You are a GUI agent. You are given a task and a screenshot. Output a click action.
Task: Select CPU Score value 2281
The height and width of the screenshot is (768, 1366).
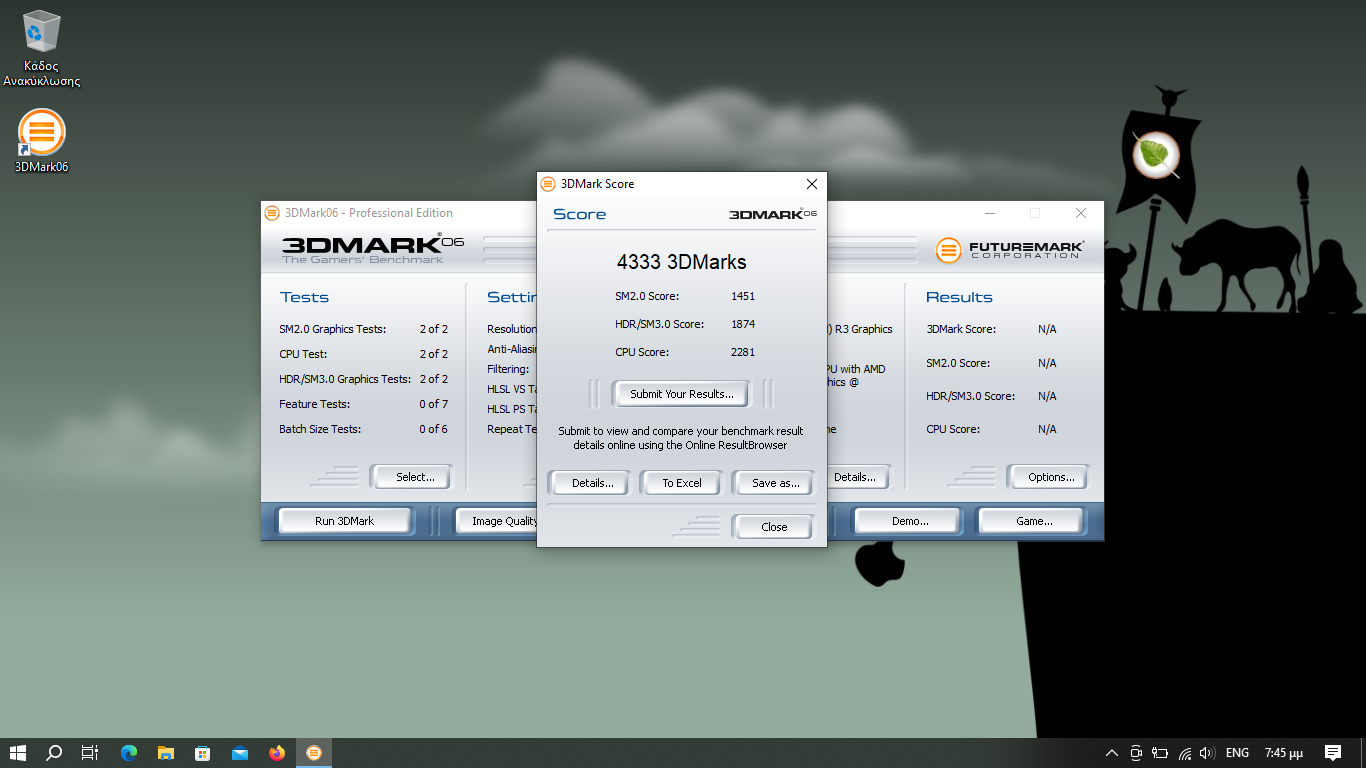[x=743, y=352]
